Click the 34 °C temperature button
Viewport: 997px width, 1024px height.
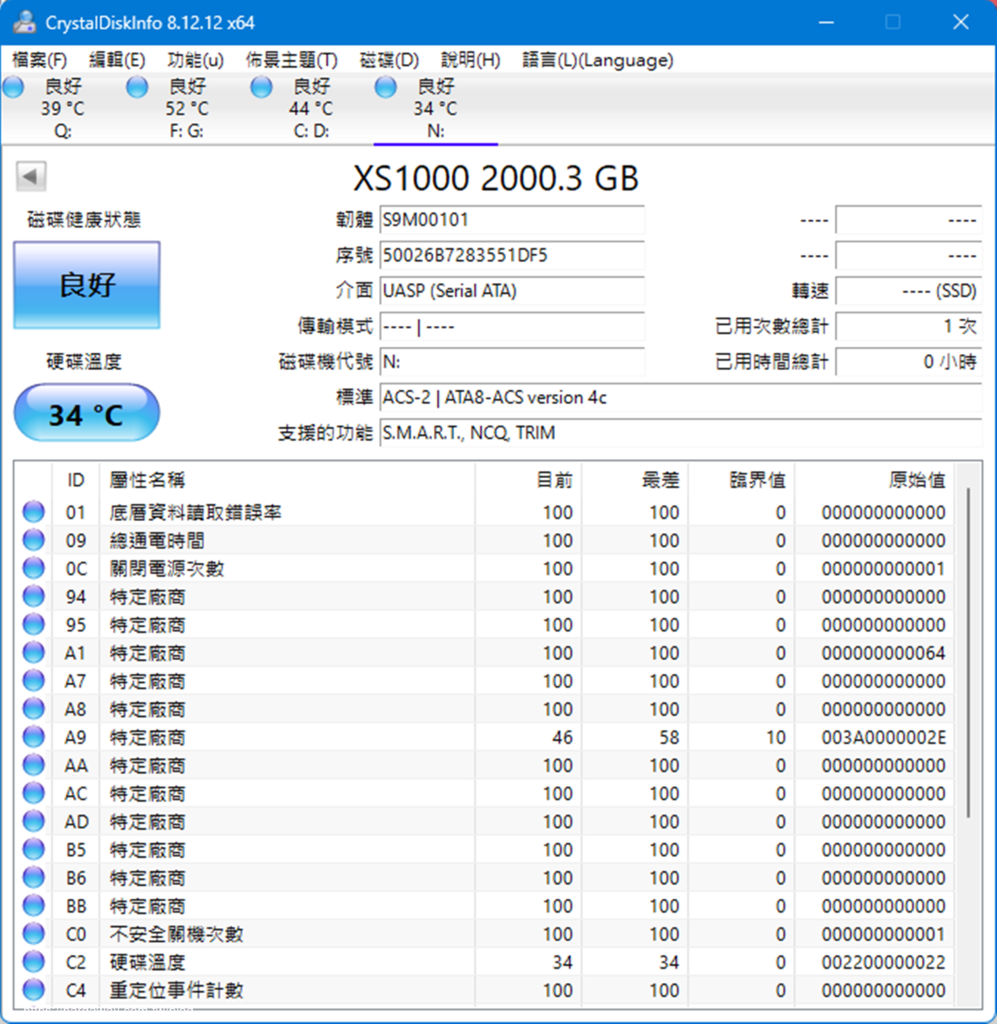[x=87, y=413]
